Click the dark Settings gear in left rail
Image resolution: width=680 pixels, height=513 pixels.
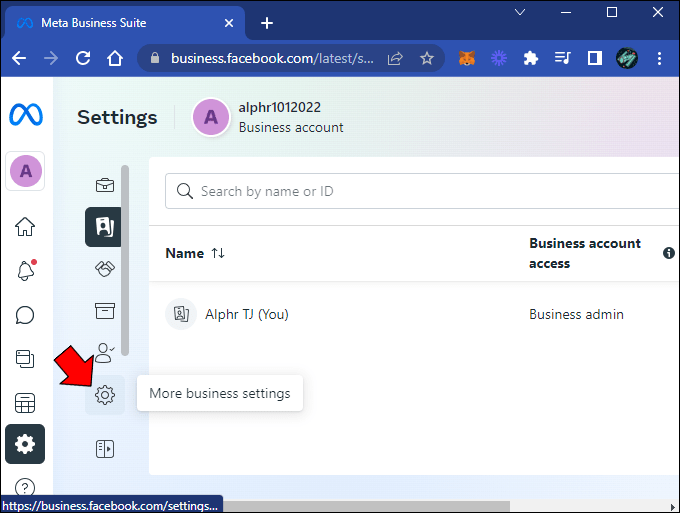click(x=25, y=444)
